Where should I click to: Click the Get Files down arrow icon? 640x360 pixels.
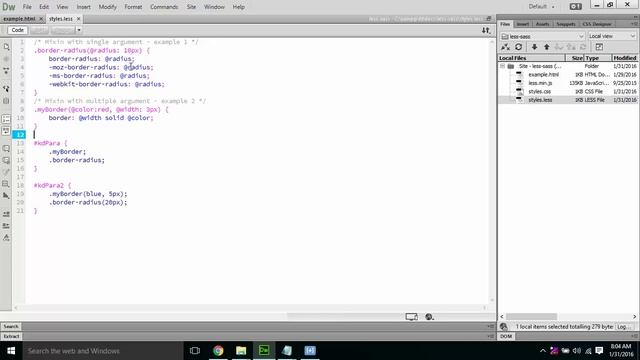[534, 47]
